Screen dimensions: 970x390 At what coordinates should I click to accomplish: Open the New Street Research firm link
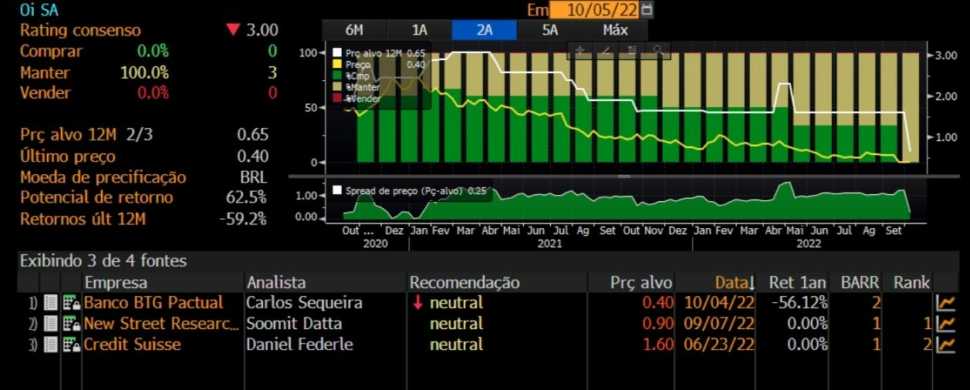[161, 324]
